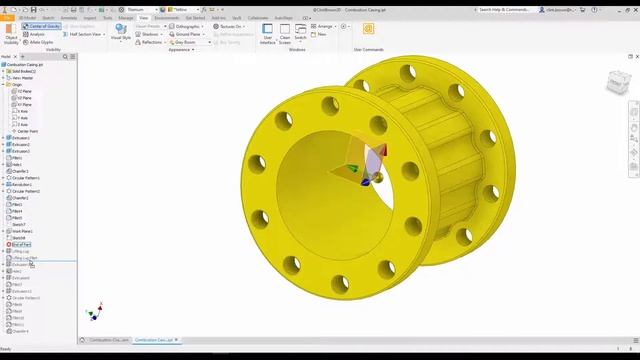
Task: Click the orange User Commands icon
Action: (x=368, y=29)
